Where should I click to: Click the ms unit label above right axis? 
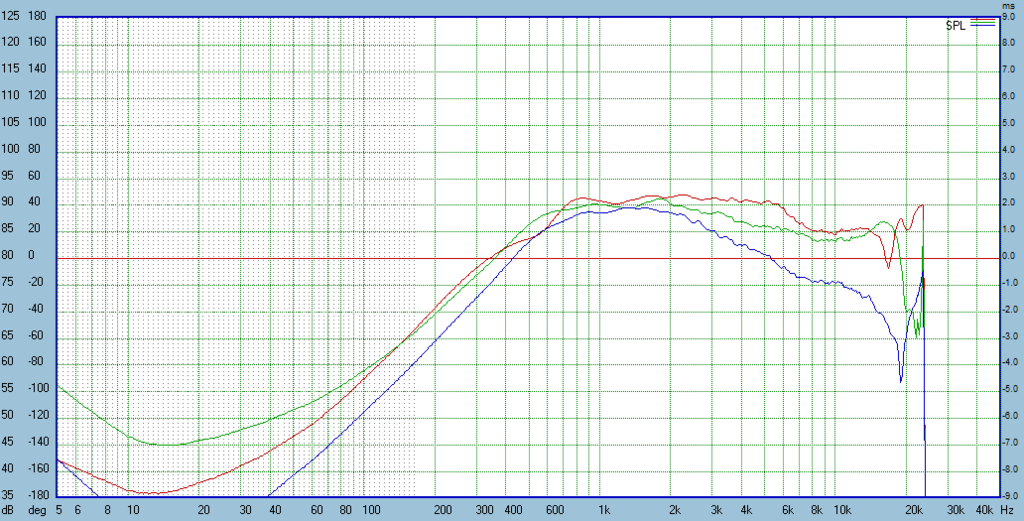point(1006,5)
